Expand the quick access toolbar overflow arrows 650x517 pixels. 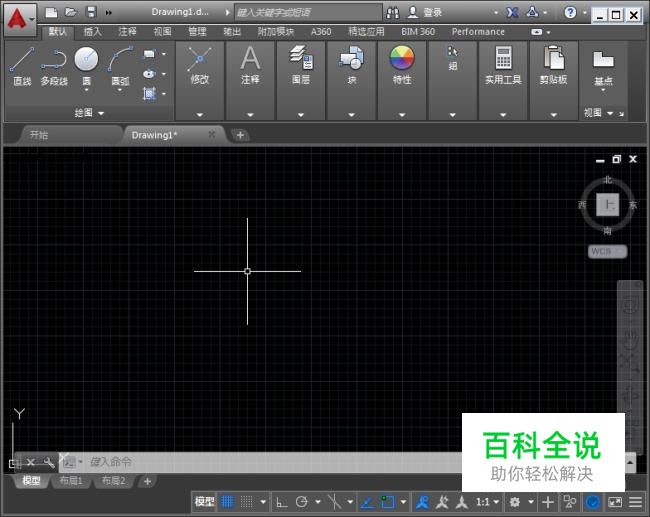coord(109,13)
